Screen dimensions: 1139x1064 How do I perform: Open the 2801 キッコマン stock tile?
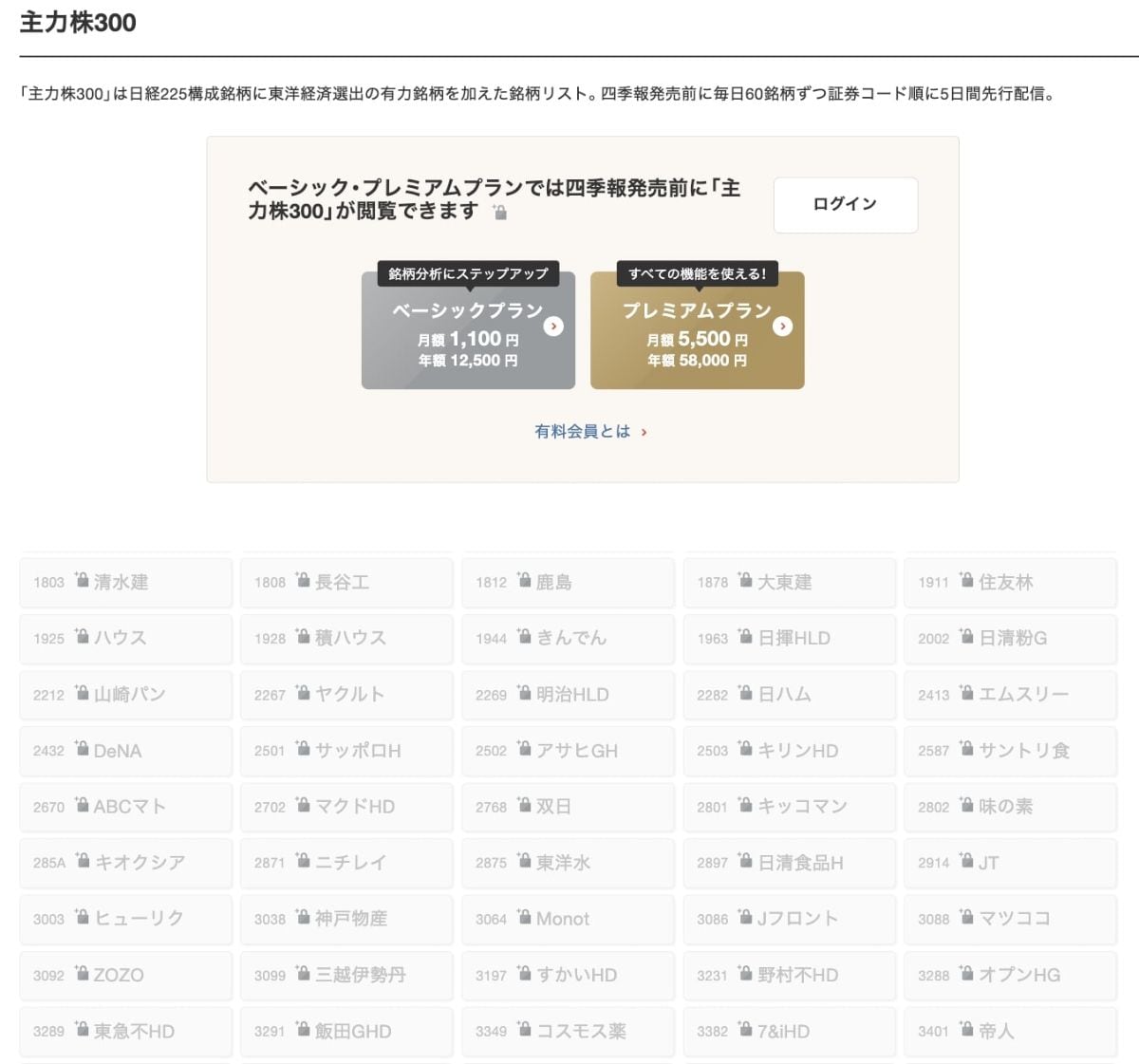790,806
